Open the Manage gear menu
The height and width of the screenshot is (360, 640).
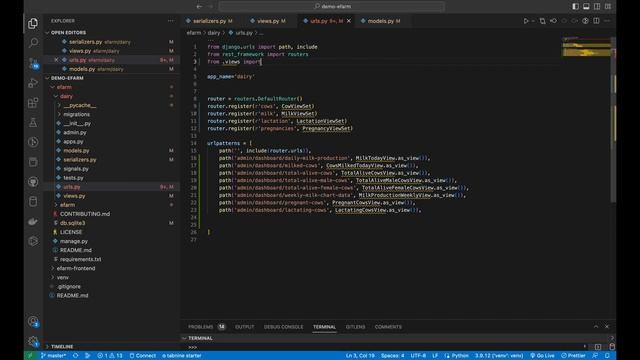coord(33,341)
